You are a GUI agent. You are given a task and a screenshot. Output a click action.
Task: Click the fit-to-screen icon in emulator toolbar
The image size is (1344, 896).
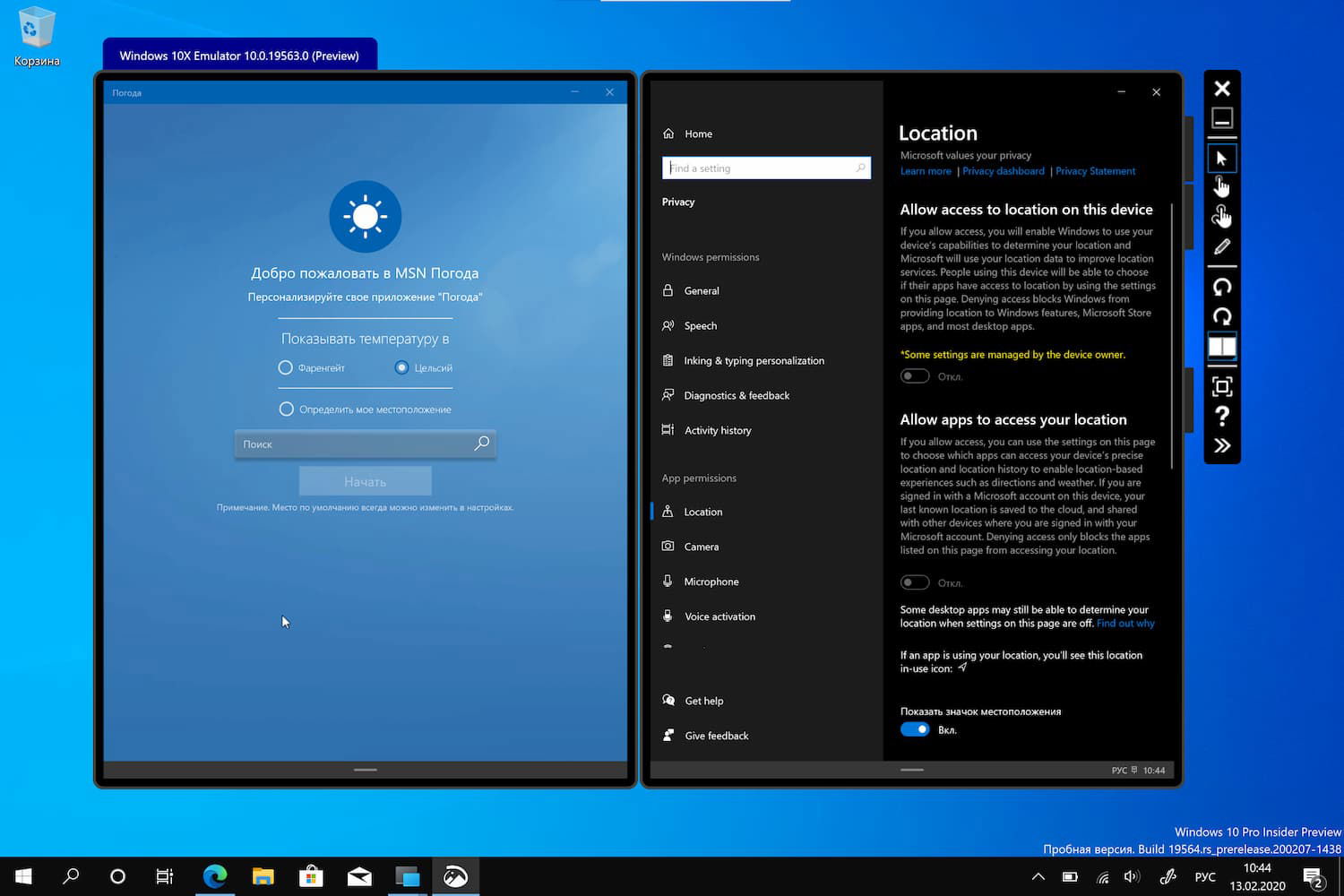point(1221,386)
